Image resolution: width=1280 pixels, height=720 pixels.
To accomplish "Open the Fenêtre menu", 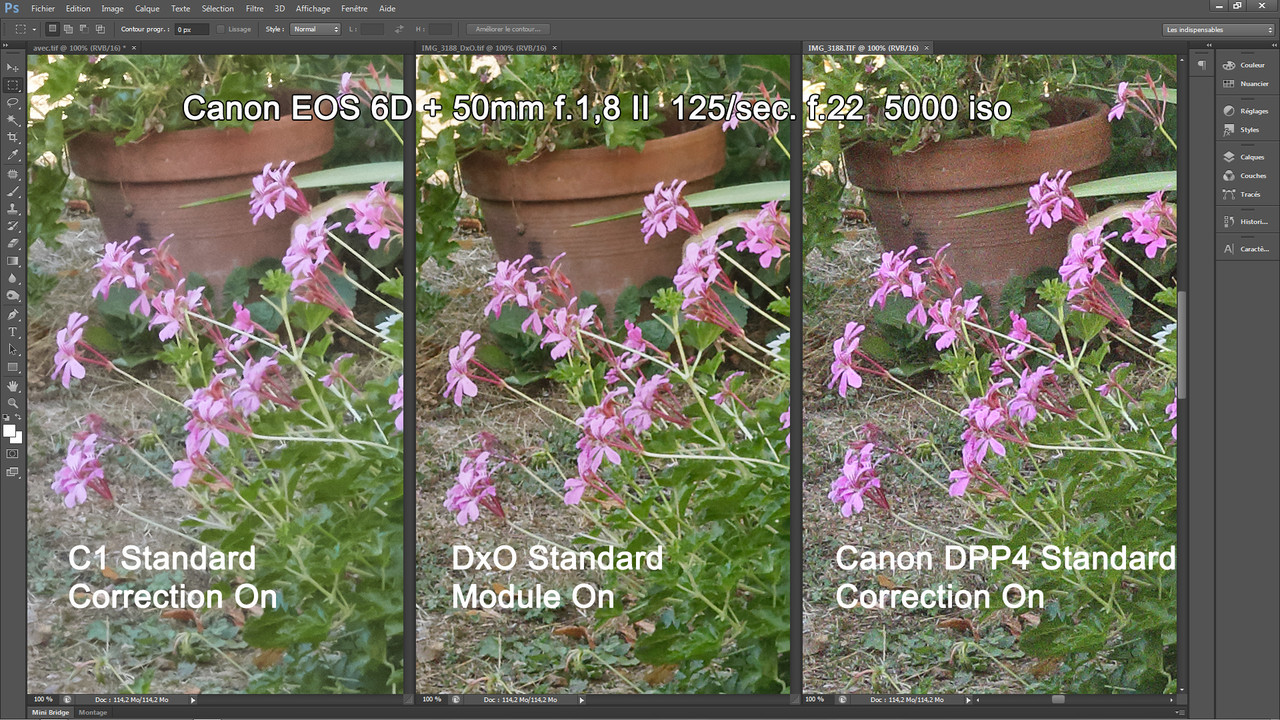I will (x=354, y=8).
